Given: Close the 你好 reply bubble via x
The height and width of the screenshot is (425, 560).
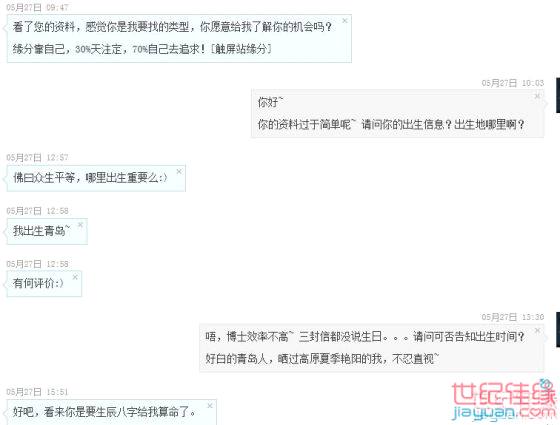Looking at the screenshot, I should (x=537, y=96).
